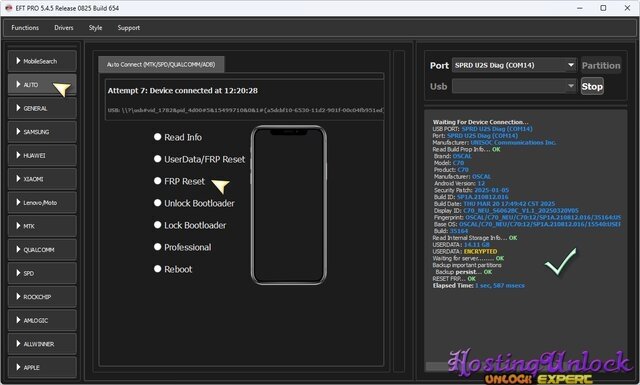Expand the MTK sidebar section
Viewport: 640px width, 385px height.
42,226
